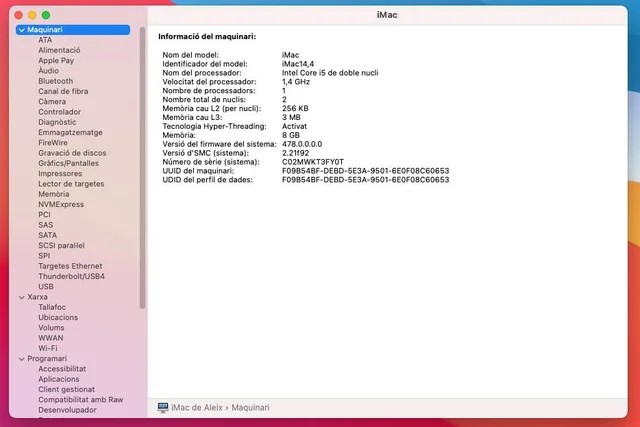Collapse the Xarxa section chevron

tap(22, 297)
